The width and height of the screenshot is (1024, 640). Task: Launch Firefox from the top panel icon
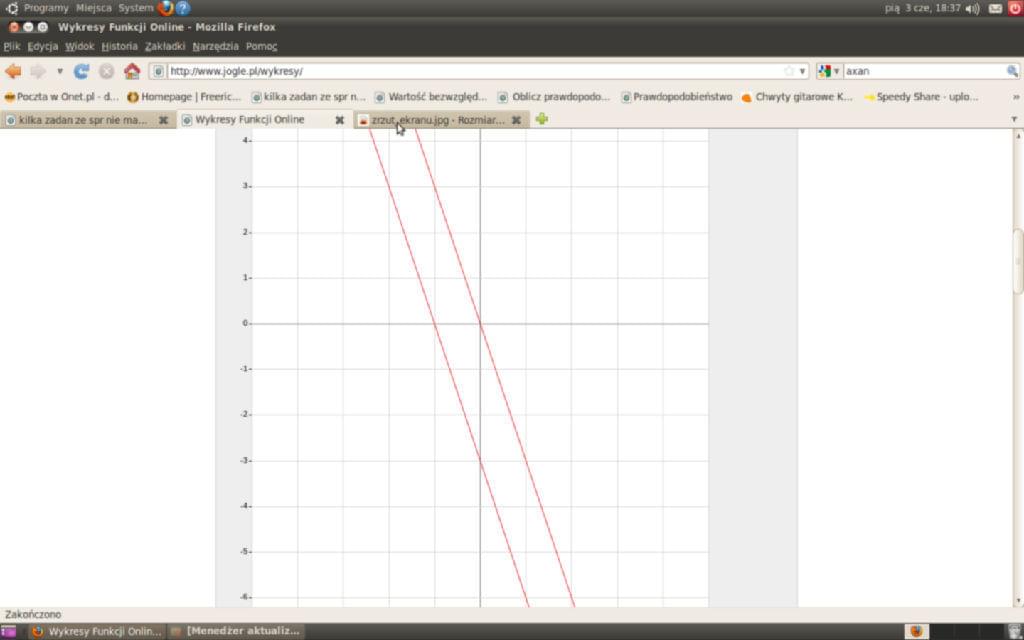(x=165, y=8)
